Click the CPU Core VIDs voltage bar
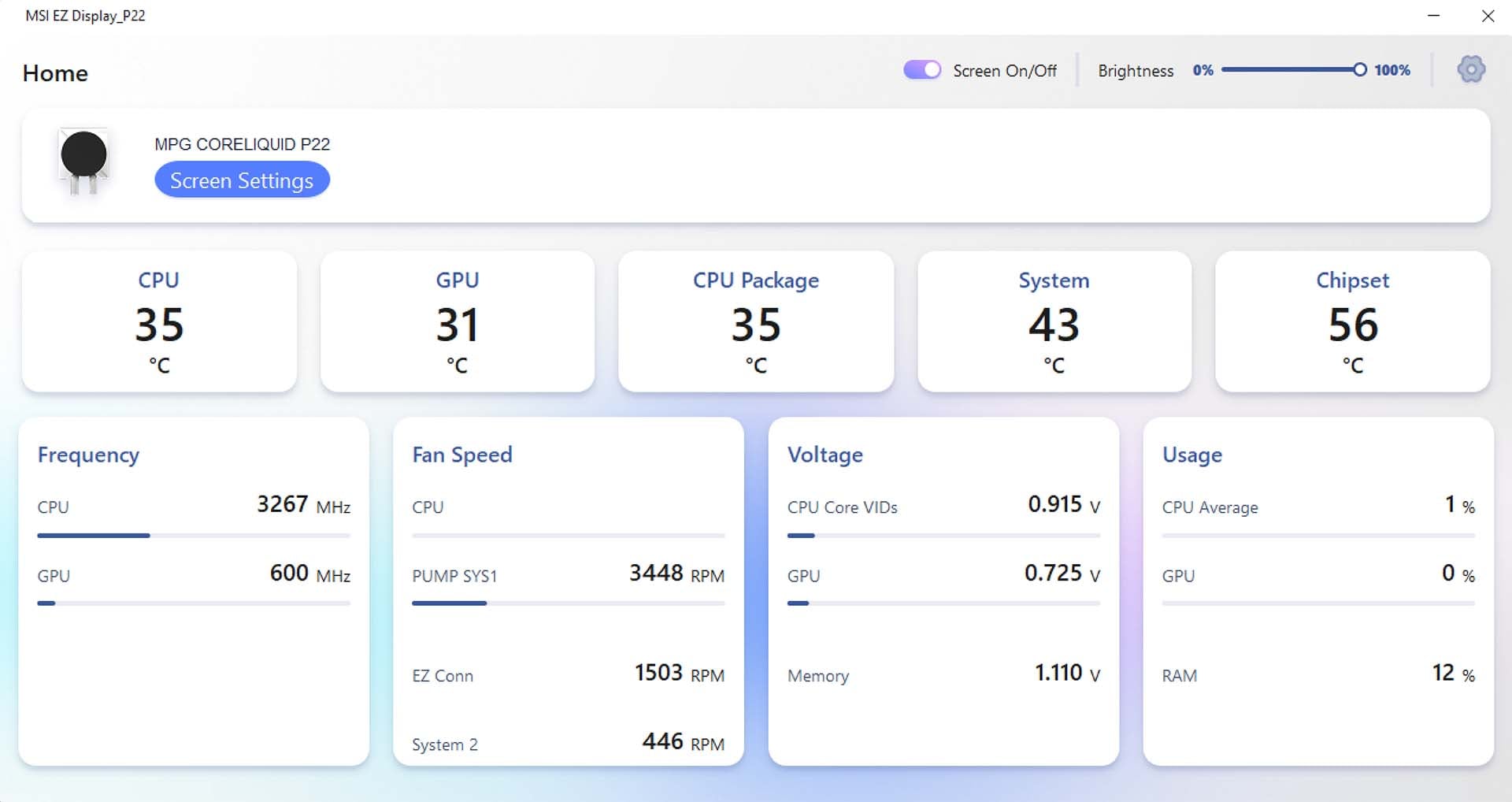1512x802 pixels. point(943,536)
